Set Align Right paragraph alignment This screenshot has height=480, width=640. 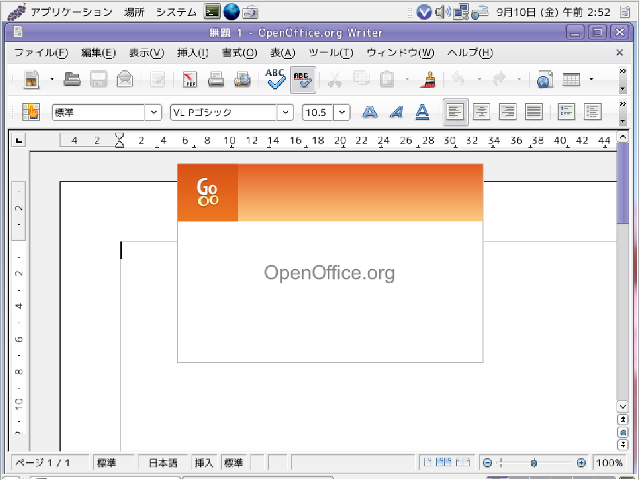[x=508, y=112]
